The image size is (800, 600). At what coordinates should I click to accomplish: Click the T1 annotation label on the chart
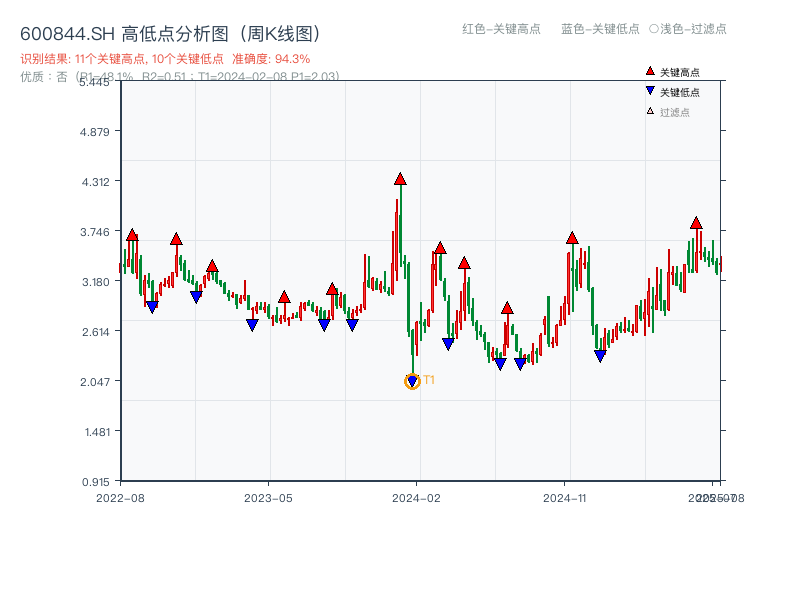tap(430, 379)
